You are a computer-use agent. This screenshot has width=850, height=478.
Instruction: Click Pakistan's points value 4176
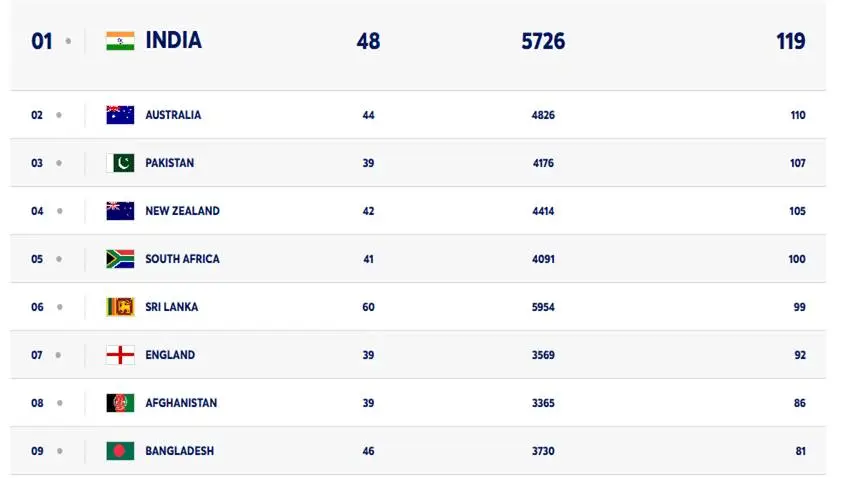(x=543, y=163)
